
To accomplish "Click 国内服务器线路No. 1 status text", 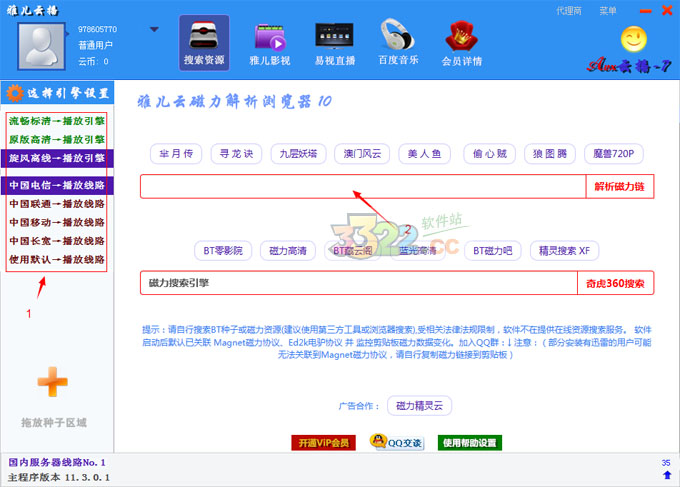I will point(57,463).
